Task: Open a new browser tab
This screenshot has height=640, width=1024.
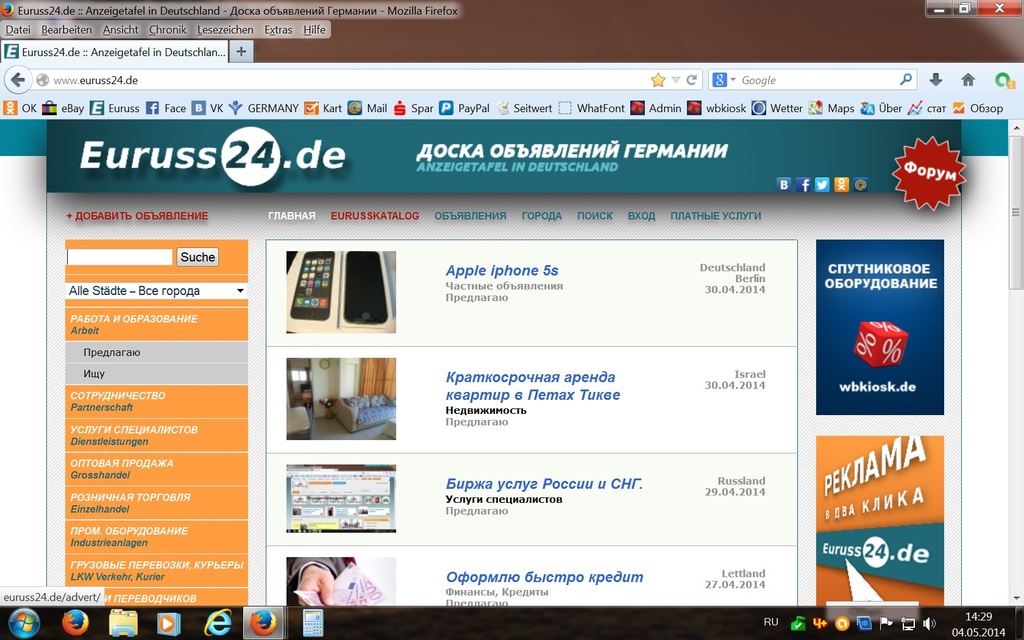Action: [241, 52]
